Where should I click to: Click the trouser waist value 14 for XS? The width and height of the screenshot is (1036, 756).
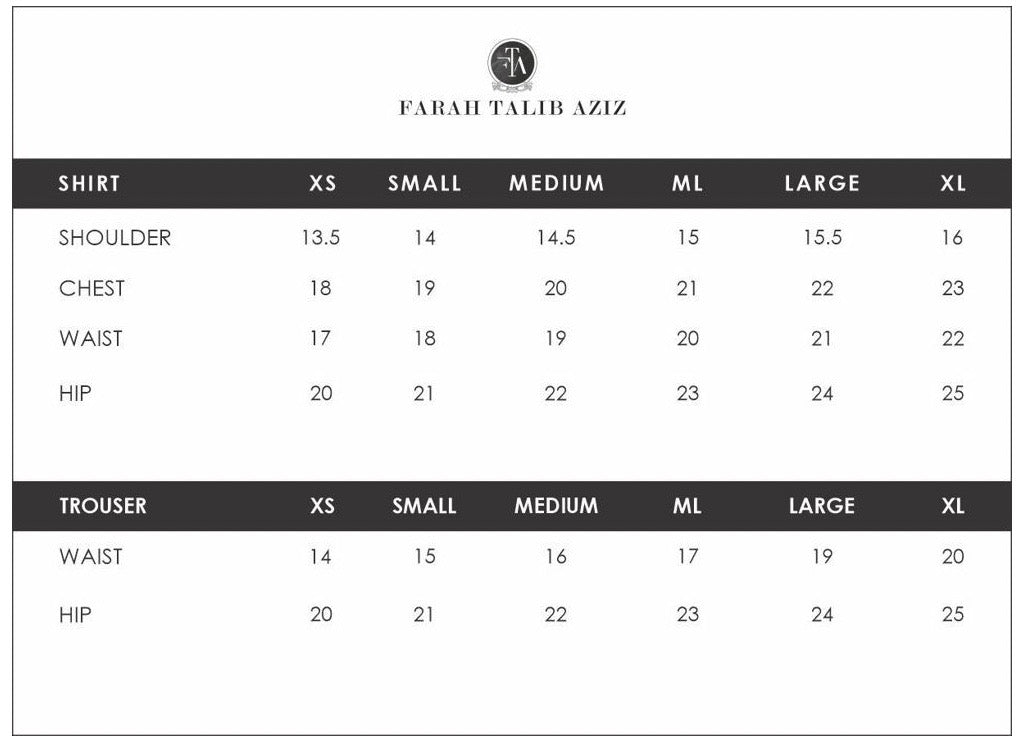320,557
